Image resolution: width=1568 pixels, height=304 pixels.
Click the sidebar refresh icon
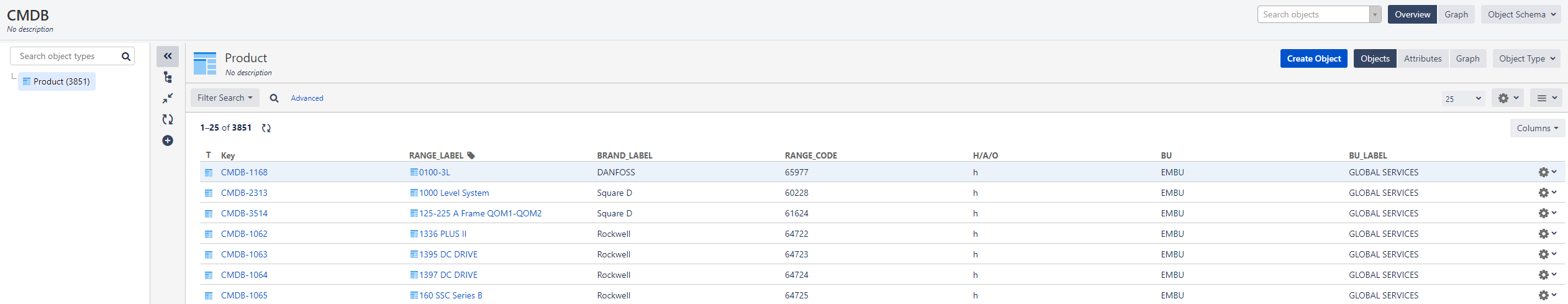click(x=168, y=119)
